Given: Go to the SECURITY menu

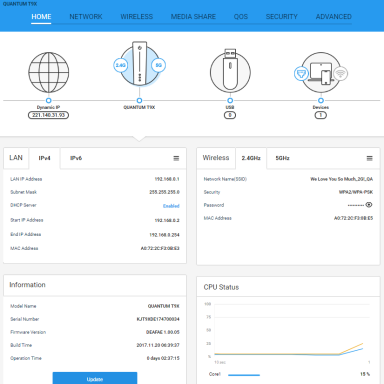Looking at the screenshot, I should (x=282, y=17).
